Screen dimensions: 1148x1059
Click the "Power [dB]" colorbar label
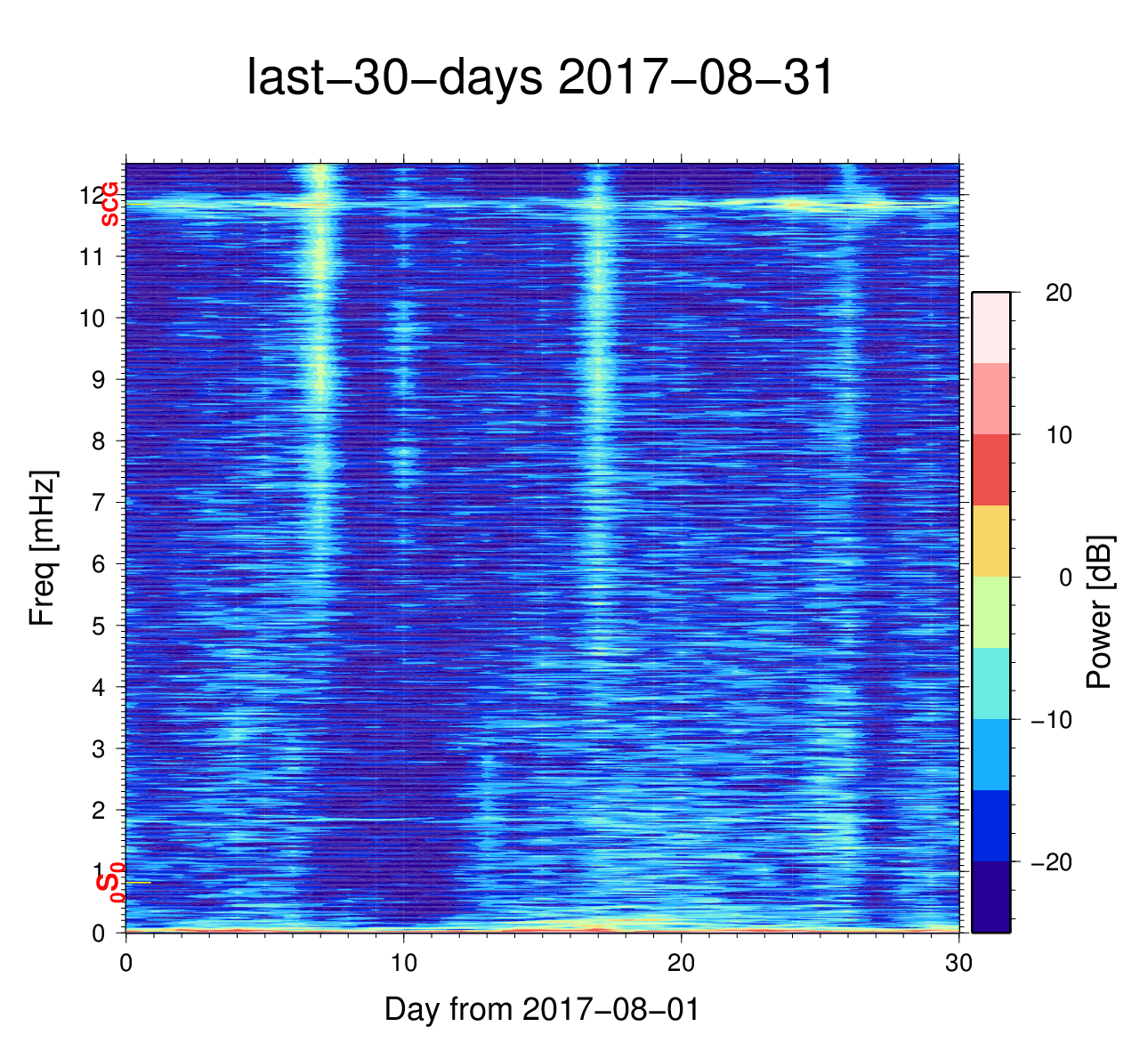tap(1100, 612)
